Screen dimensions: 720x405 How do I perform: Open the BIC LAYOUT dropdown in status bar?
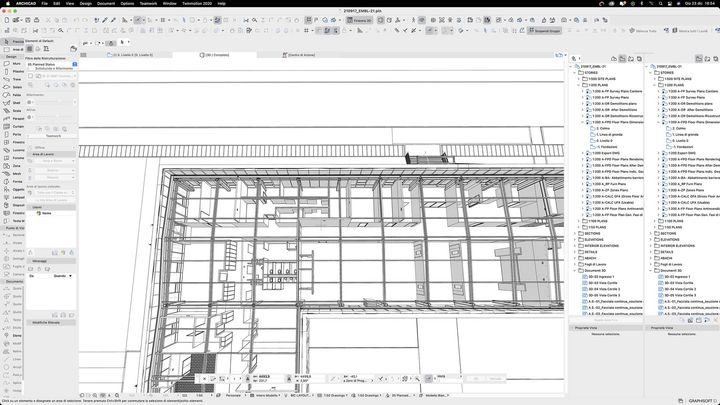[x=301, y=395]
